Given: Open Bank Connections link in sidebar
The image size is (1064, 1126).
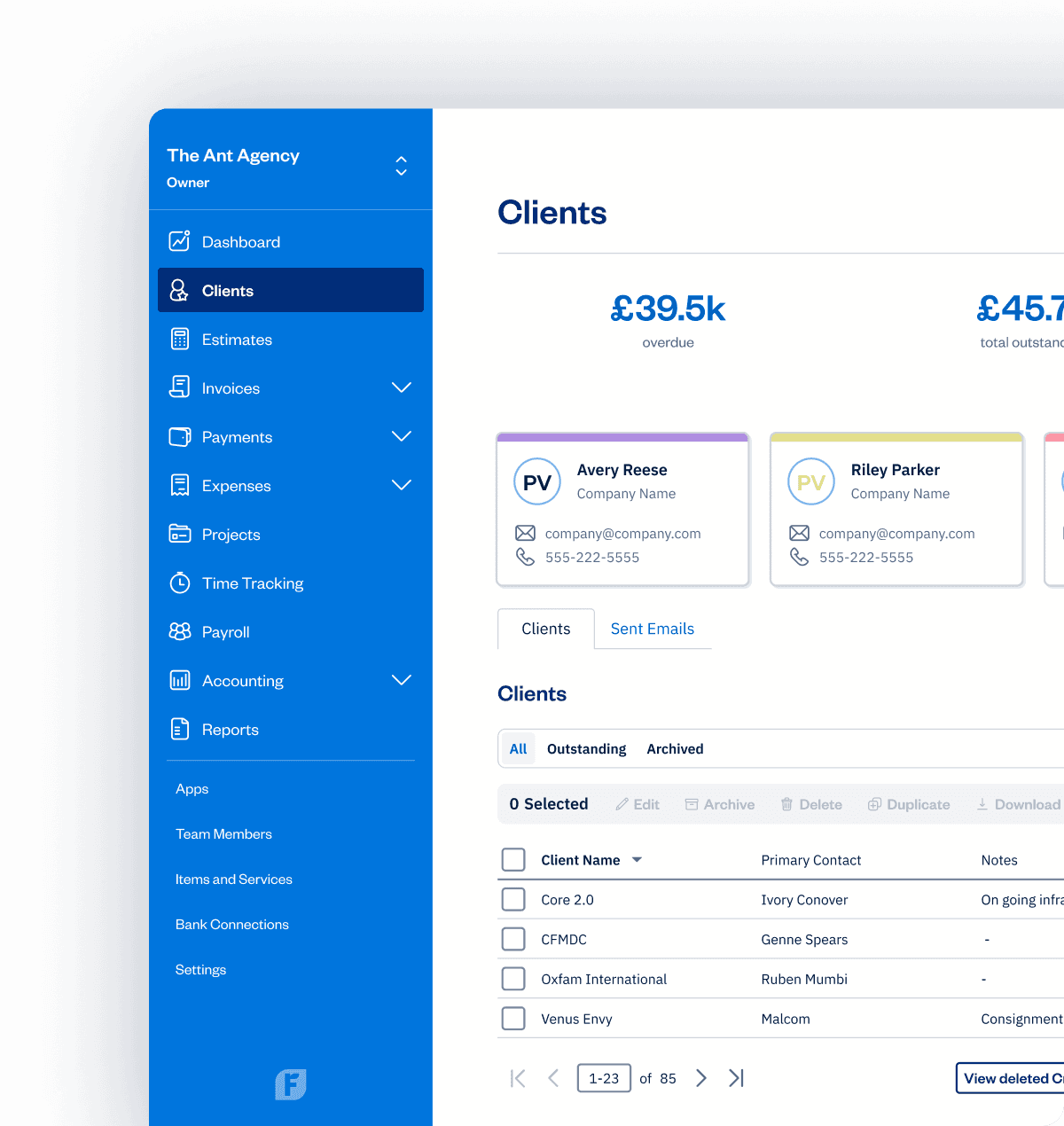Looking at the screenshot, I should 232,924.
